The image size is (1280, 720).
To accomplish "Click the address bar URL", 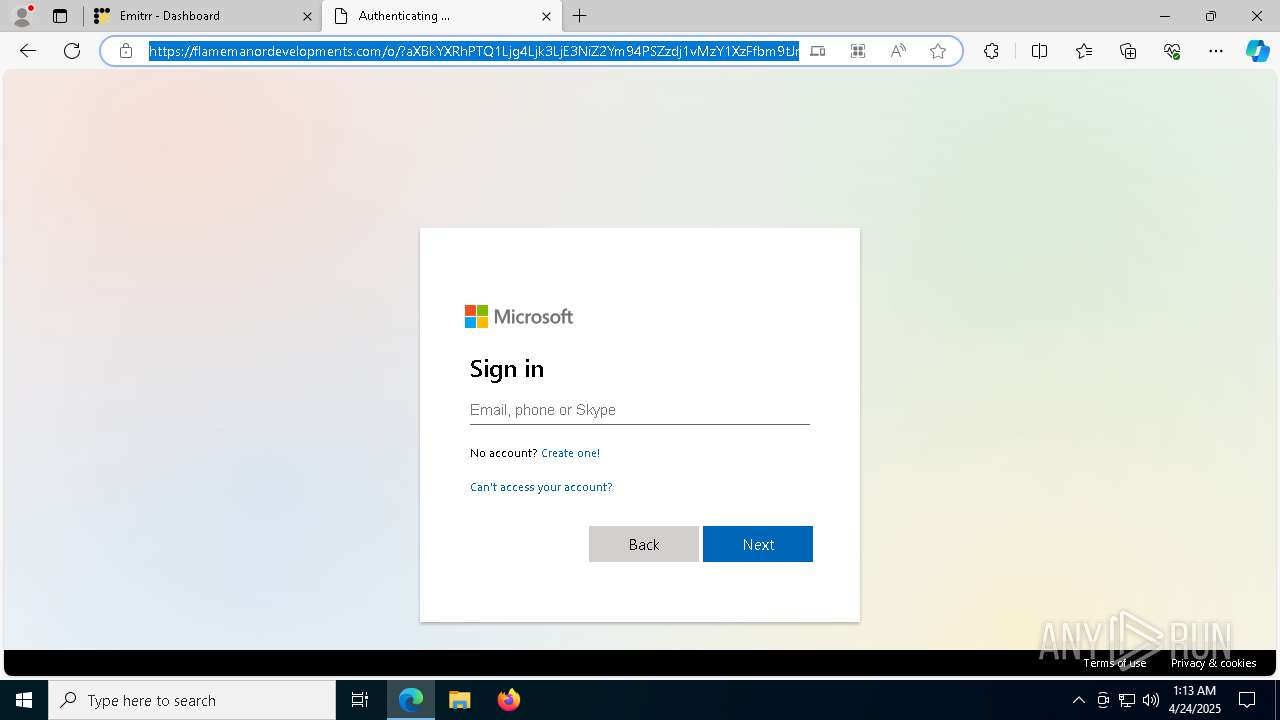I will pos(474,51).
